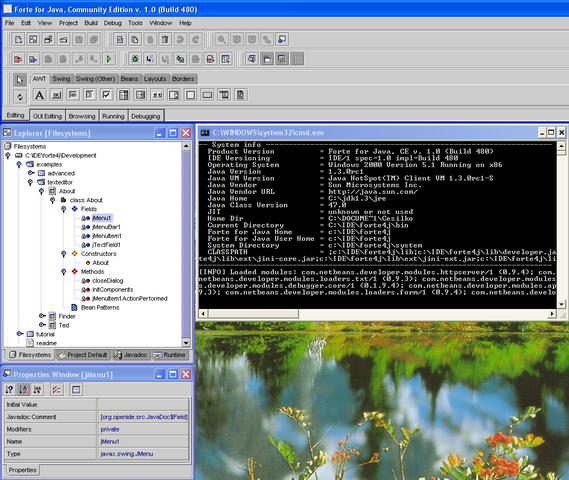Image resolution: width=569 pixels, height=480 pixels.
Task: Select the AWT Panel component icon
Action: [191, 95]
